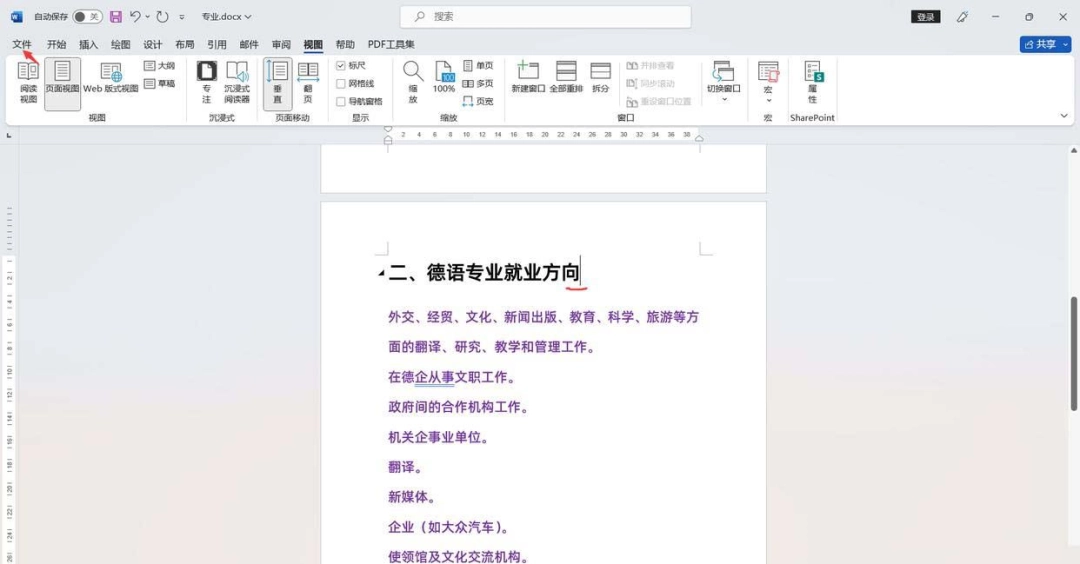Collapse the ribbon with the chevron
Viewport: 1080px width, 564px height.
[1064, 116]
